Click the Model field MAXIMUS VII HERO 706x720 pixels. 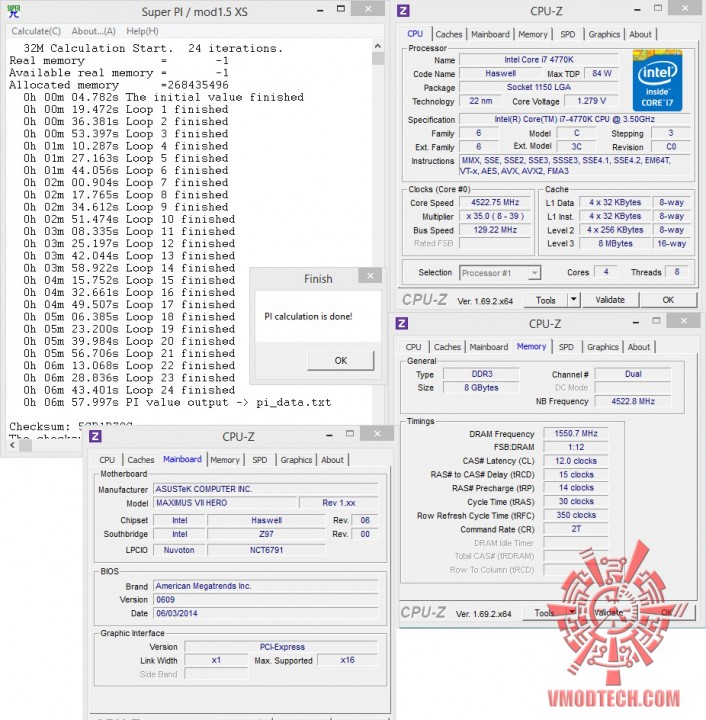point(224,503)
